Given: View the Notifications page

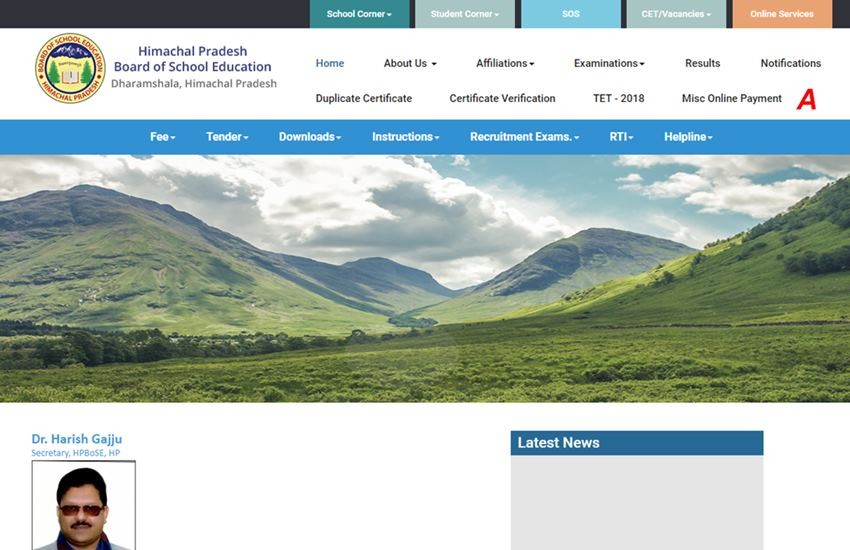Looking at the screenshot, I should [x=790, y=63].
